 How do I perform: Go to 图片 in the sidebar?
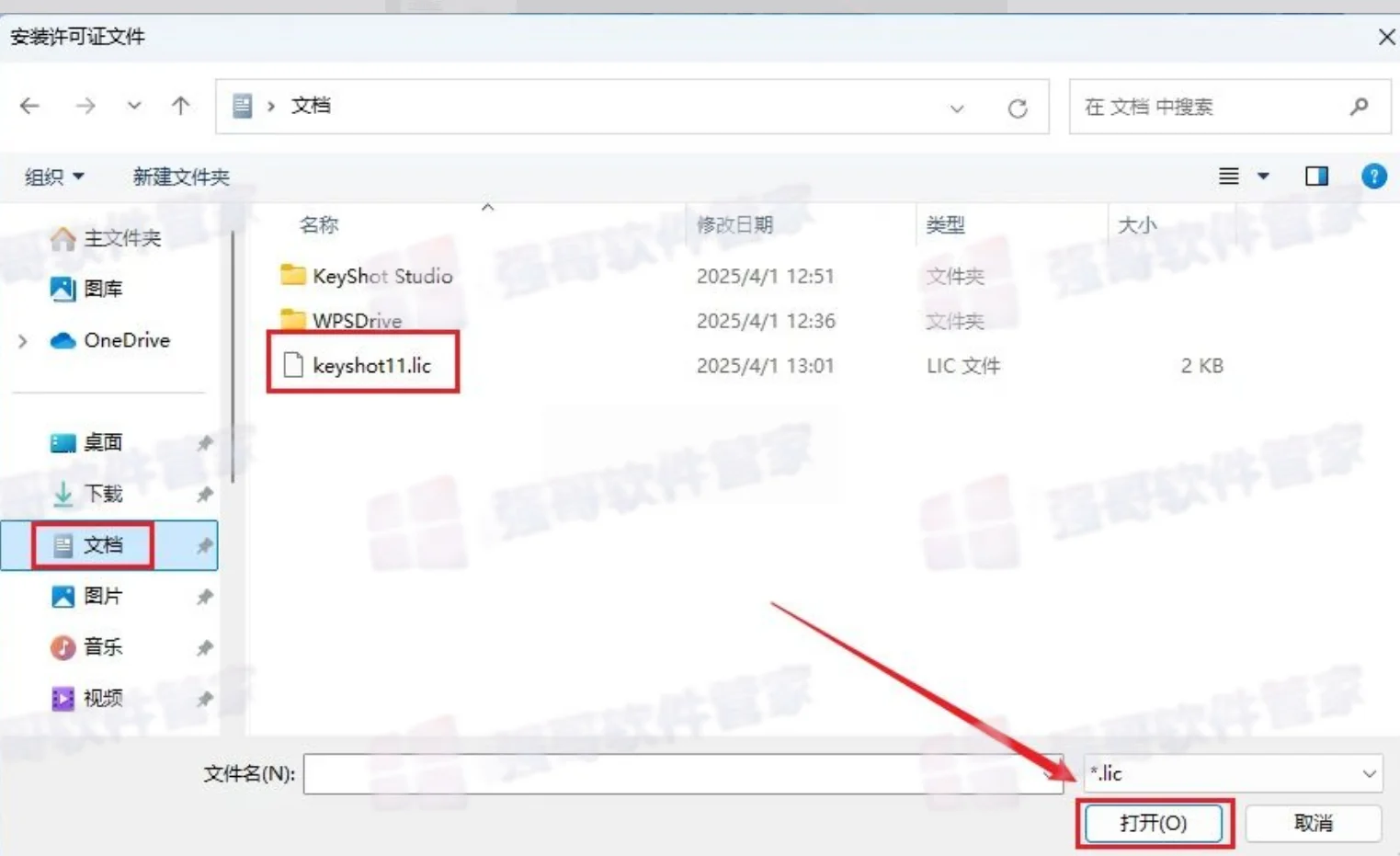pyautogui.click(x=103, y=597)
